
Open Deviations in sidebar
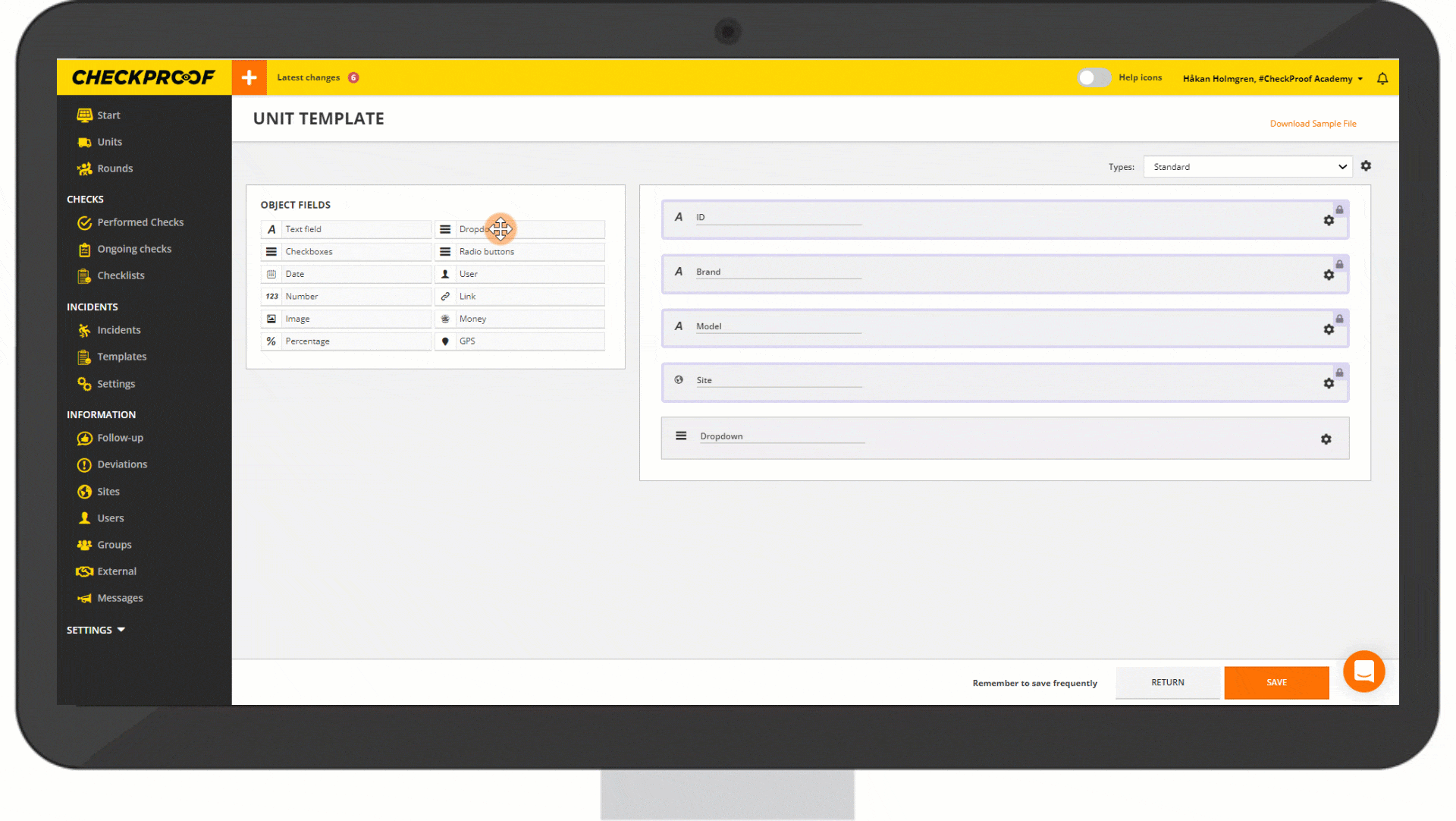121,464
